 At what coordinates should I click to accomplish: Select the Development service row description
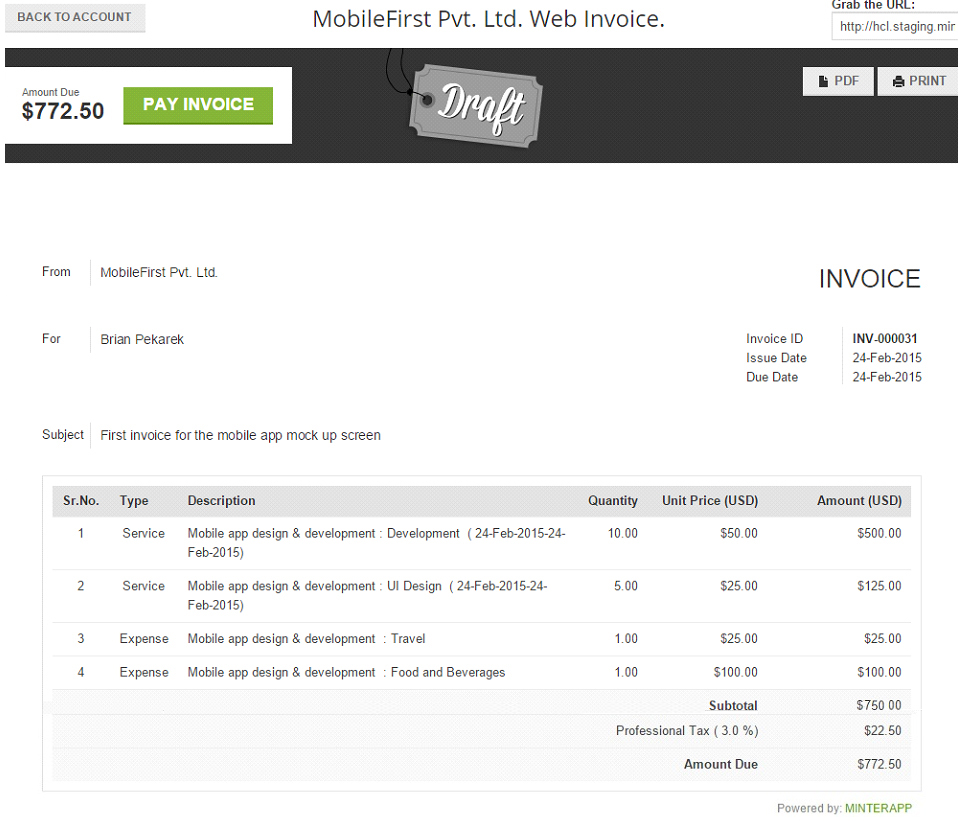click(x=376, y=542)
